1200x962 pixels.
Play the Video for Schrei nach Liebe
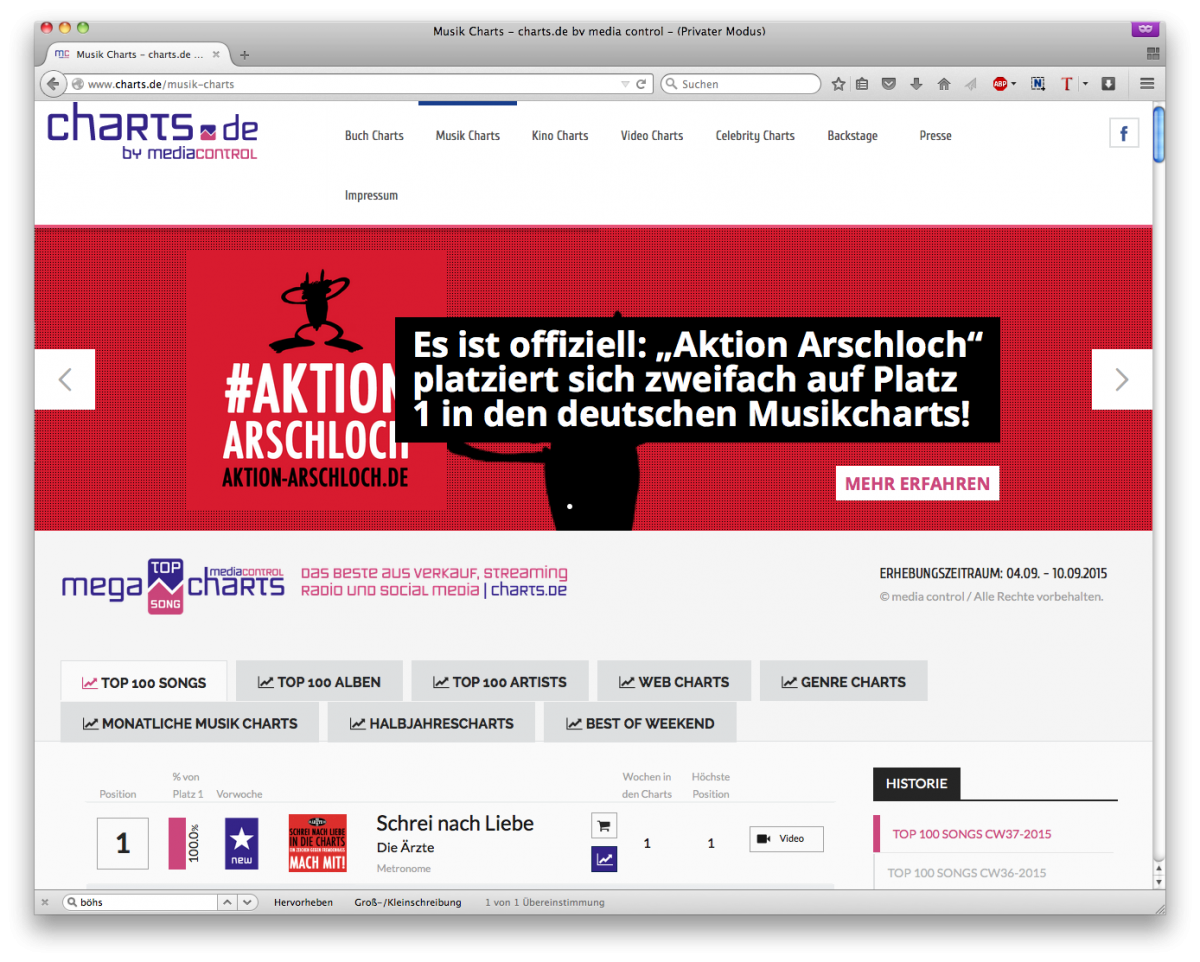[786, 839]
